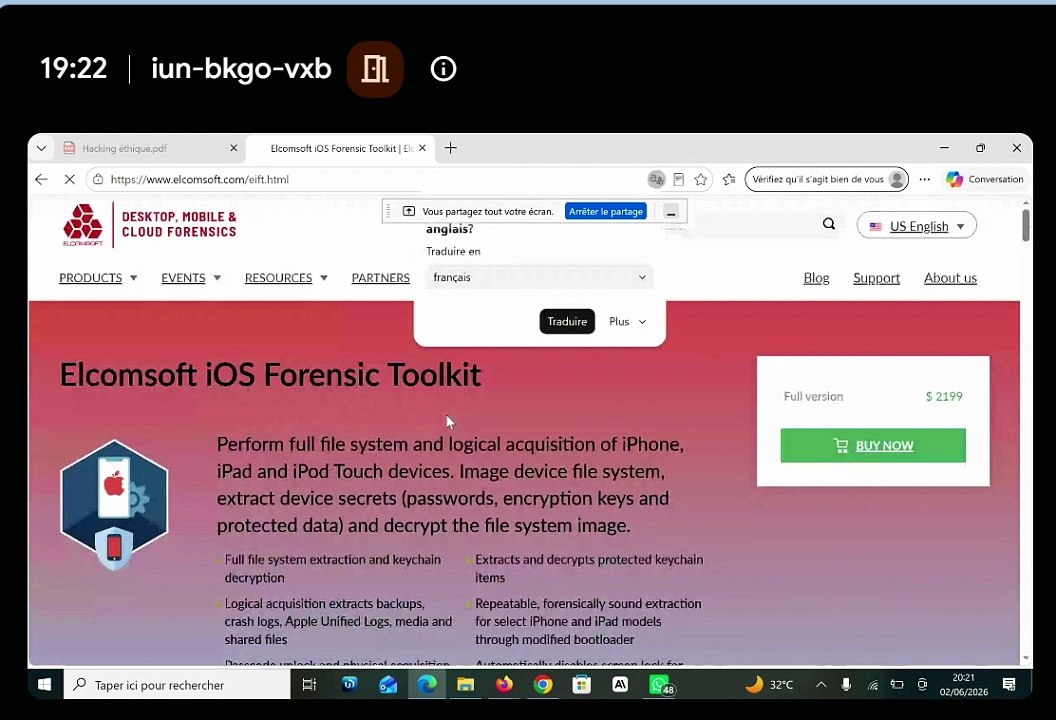Viewport: 1056px width, 720px height.
Task: Open the About us link
Action: tap(950, 278)
